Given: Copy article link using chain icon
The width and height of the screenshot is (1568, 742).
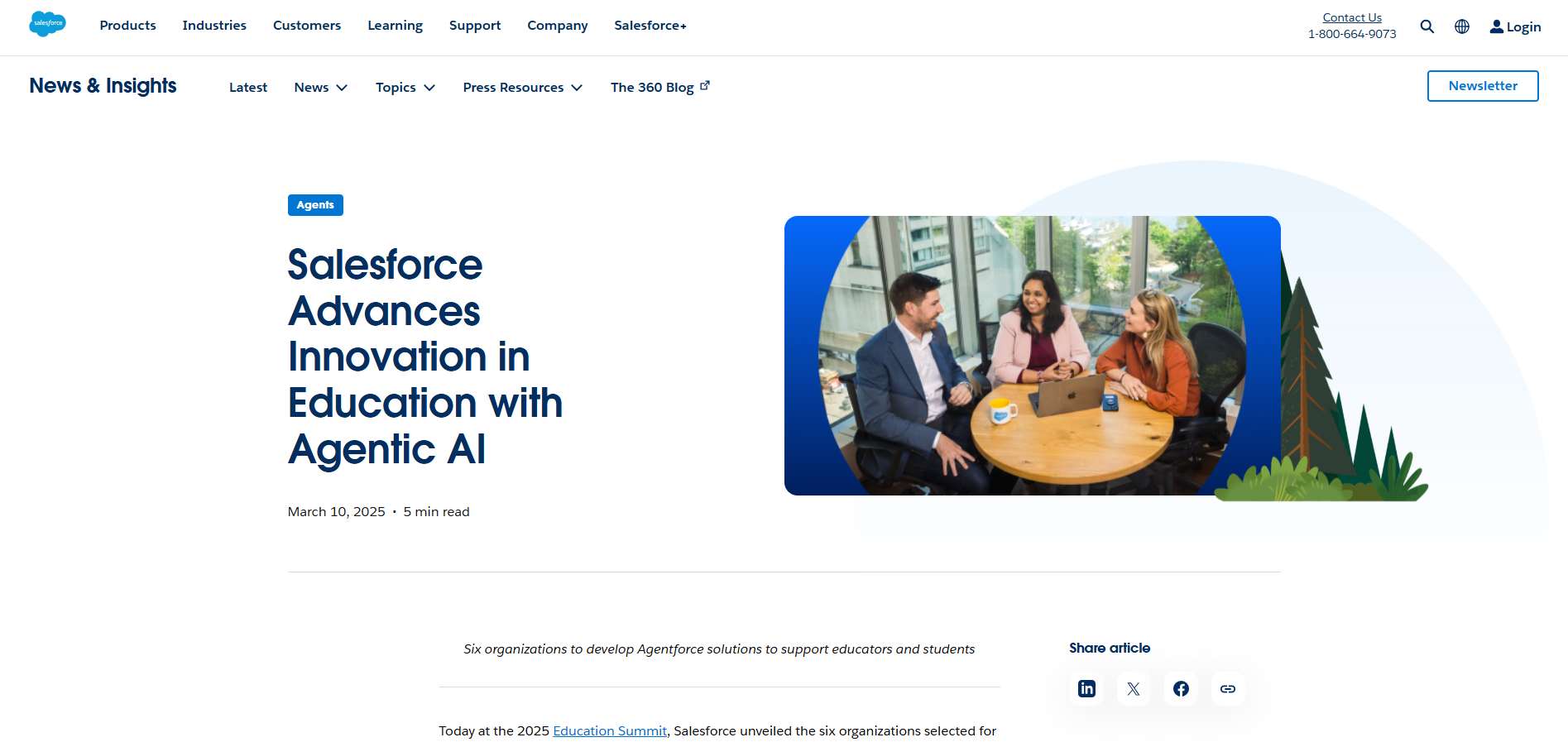Looking at the screenshot, I should click(x=1228, y=688).
